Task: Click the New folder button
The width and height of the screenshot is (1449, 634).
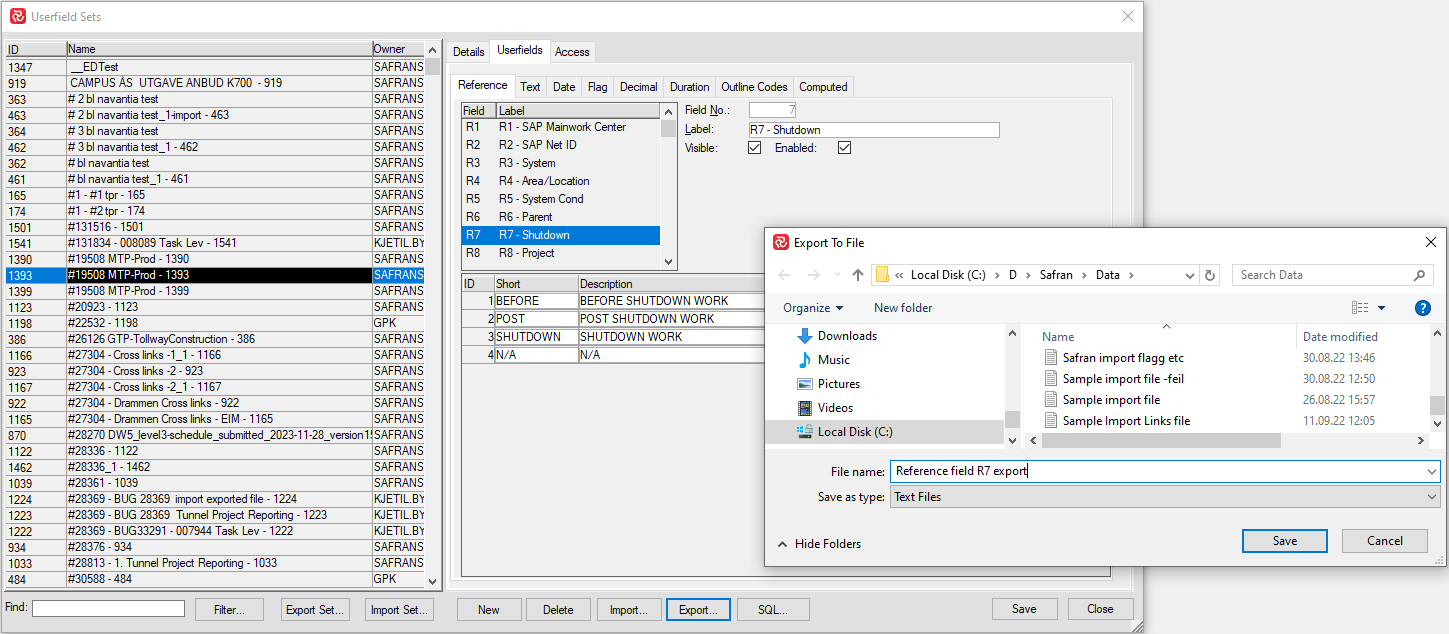Action: 903,308
